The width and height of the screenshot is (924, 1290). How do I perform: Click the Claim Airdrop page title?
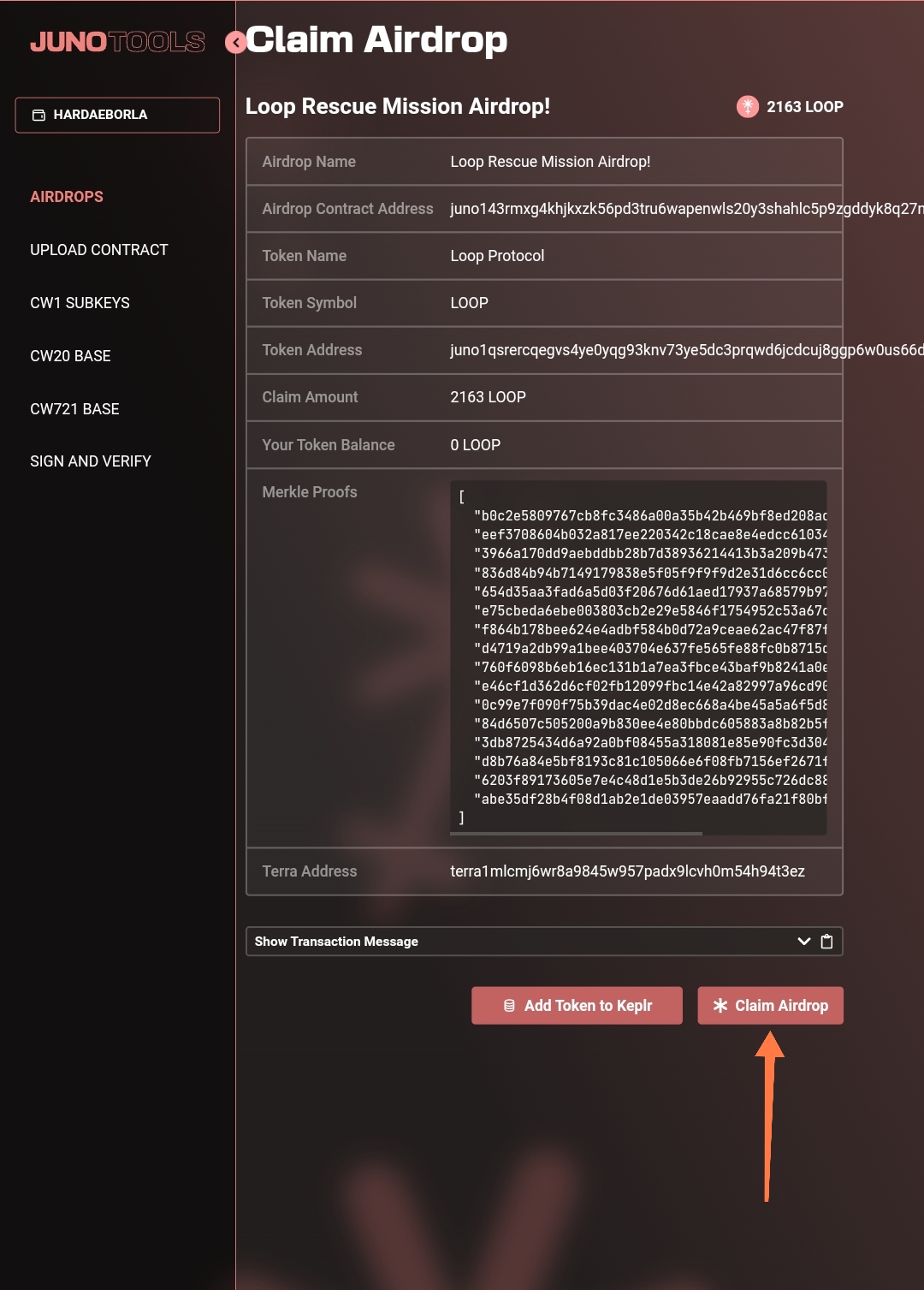click(376, 39)
